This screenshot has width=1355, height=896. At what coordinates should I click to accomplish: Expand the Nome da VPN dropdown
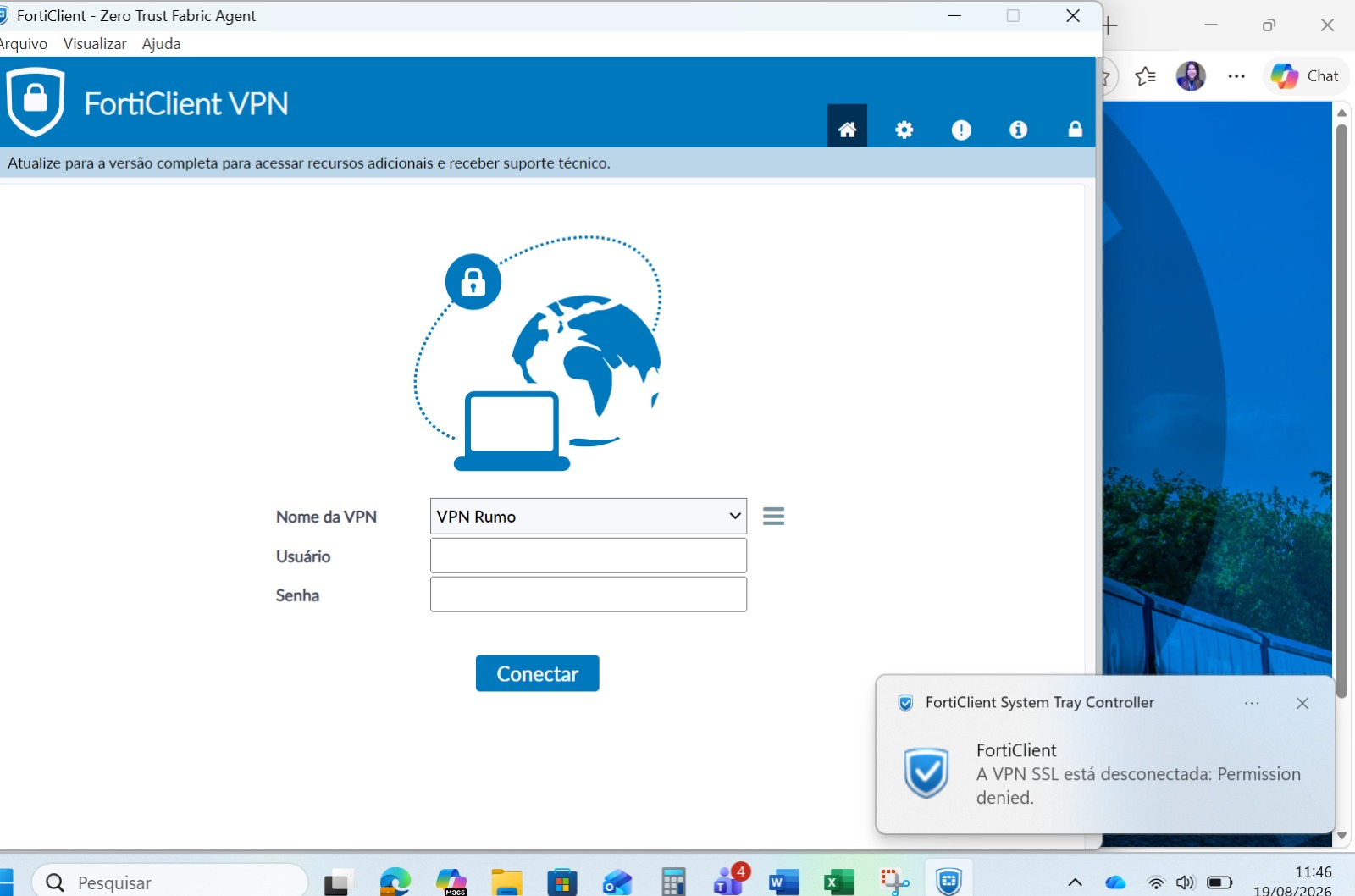click(589, 517)
